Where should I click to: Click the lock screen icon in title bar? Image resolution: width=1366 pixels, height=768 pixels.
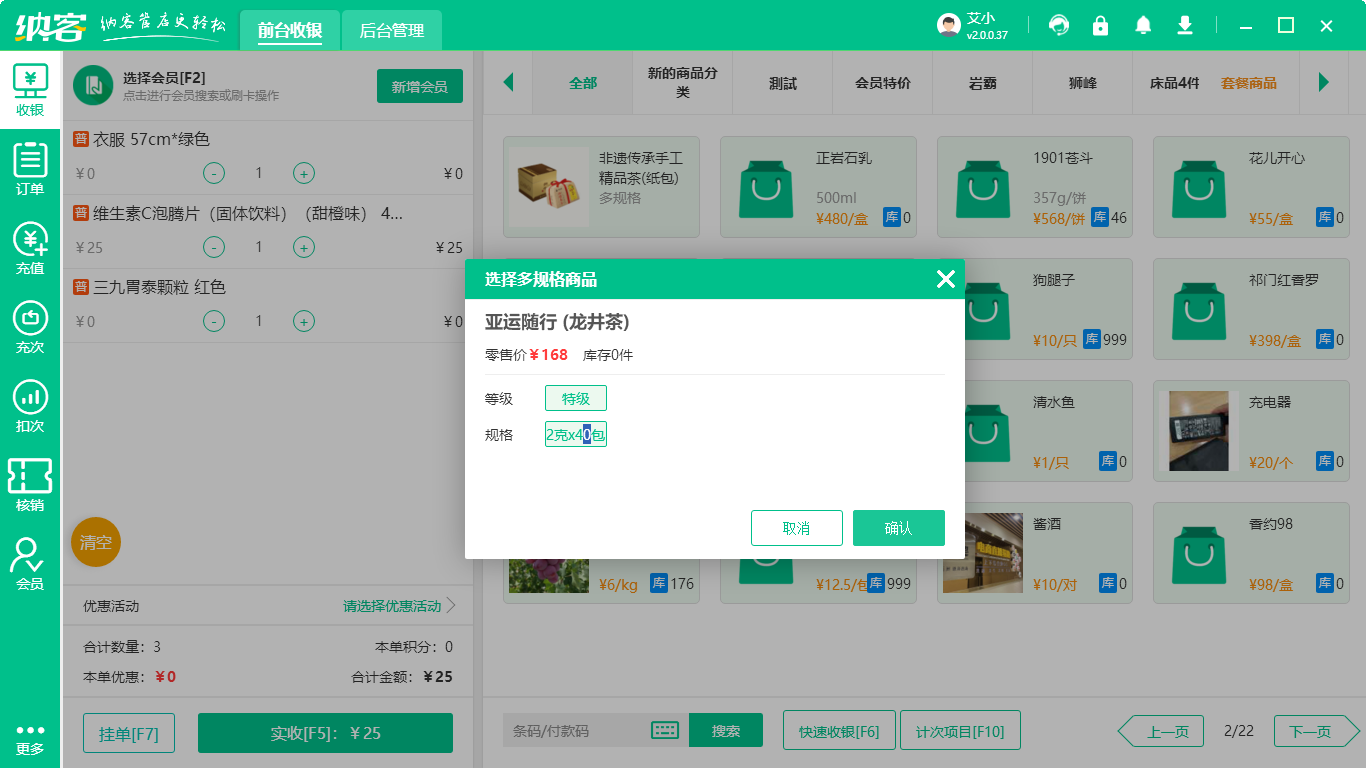[x=1100, y=25]
